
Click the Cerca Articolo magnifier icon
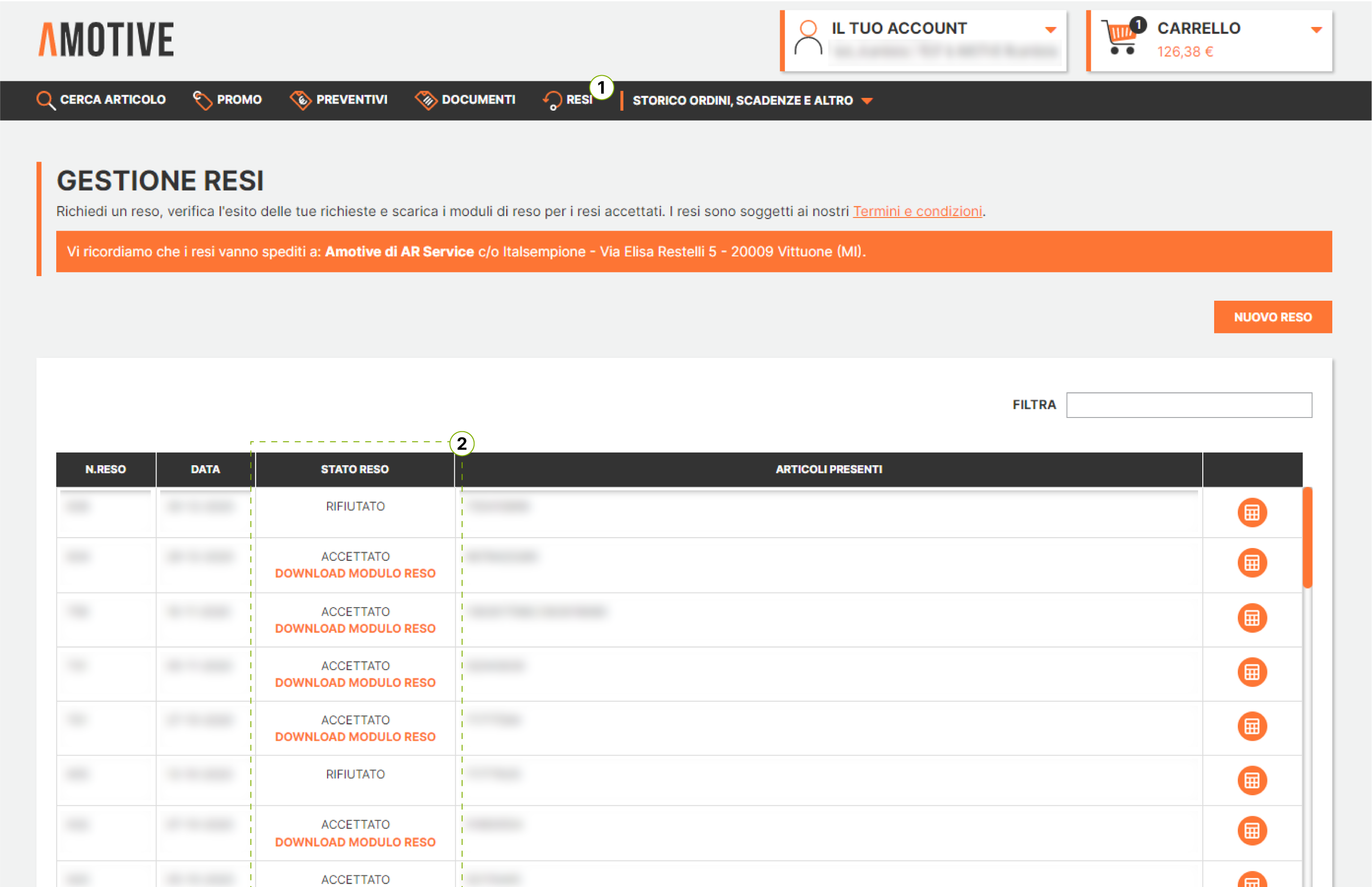pyautogui.click(x=45, y=100)
